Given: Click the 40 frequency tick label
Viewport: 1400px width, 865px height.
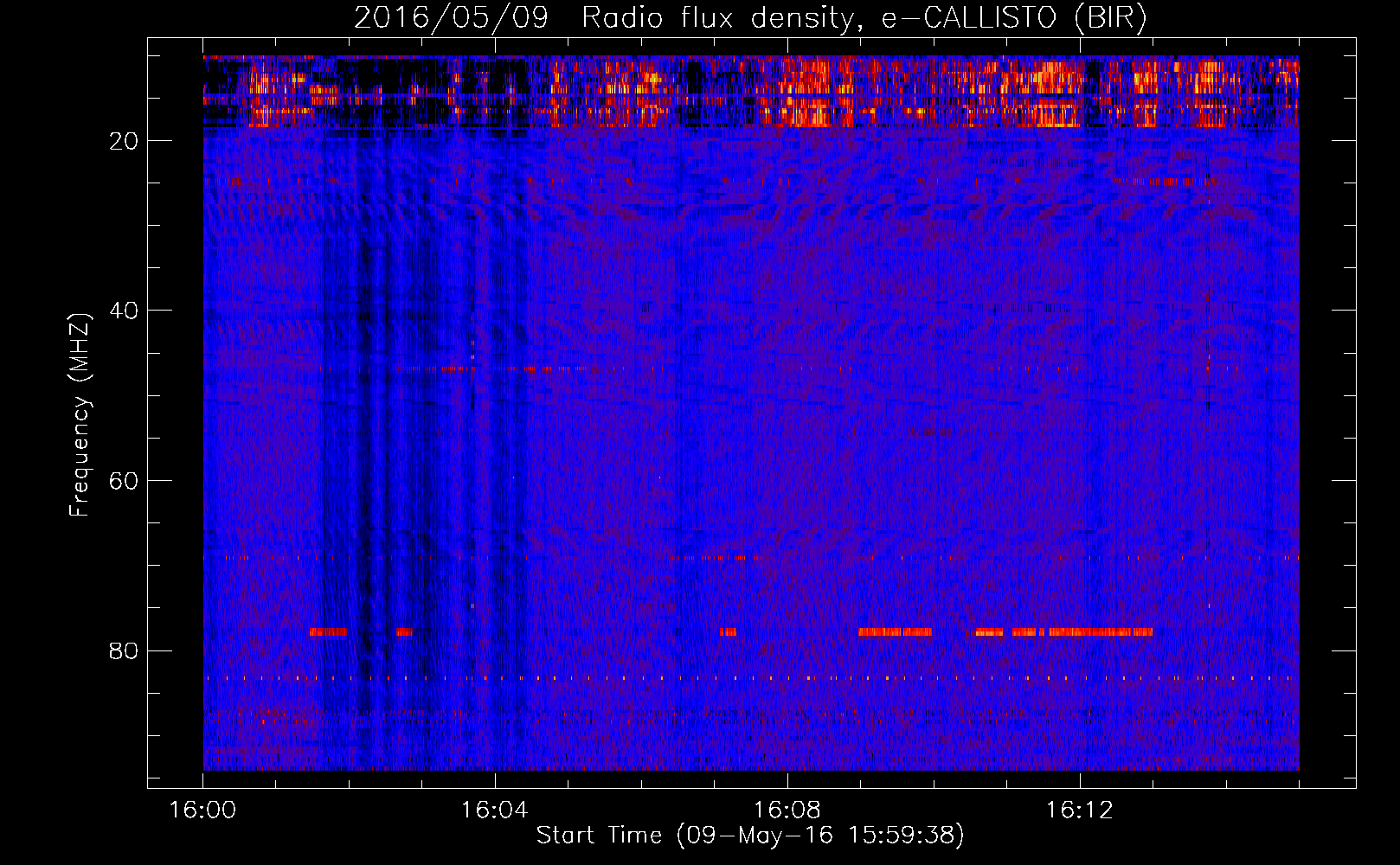Looking at the screenshot, I should (x=125, y=311).
